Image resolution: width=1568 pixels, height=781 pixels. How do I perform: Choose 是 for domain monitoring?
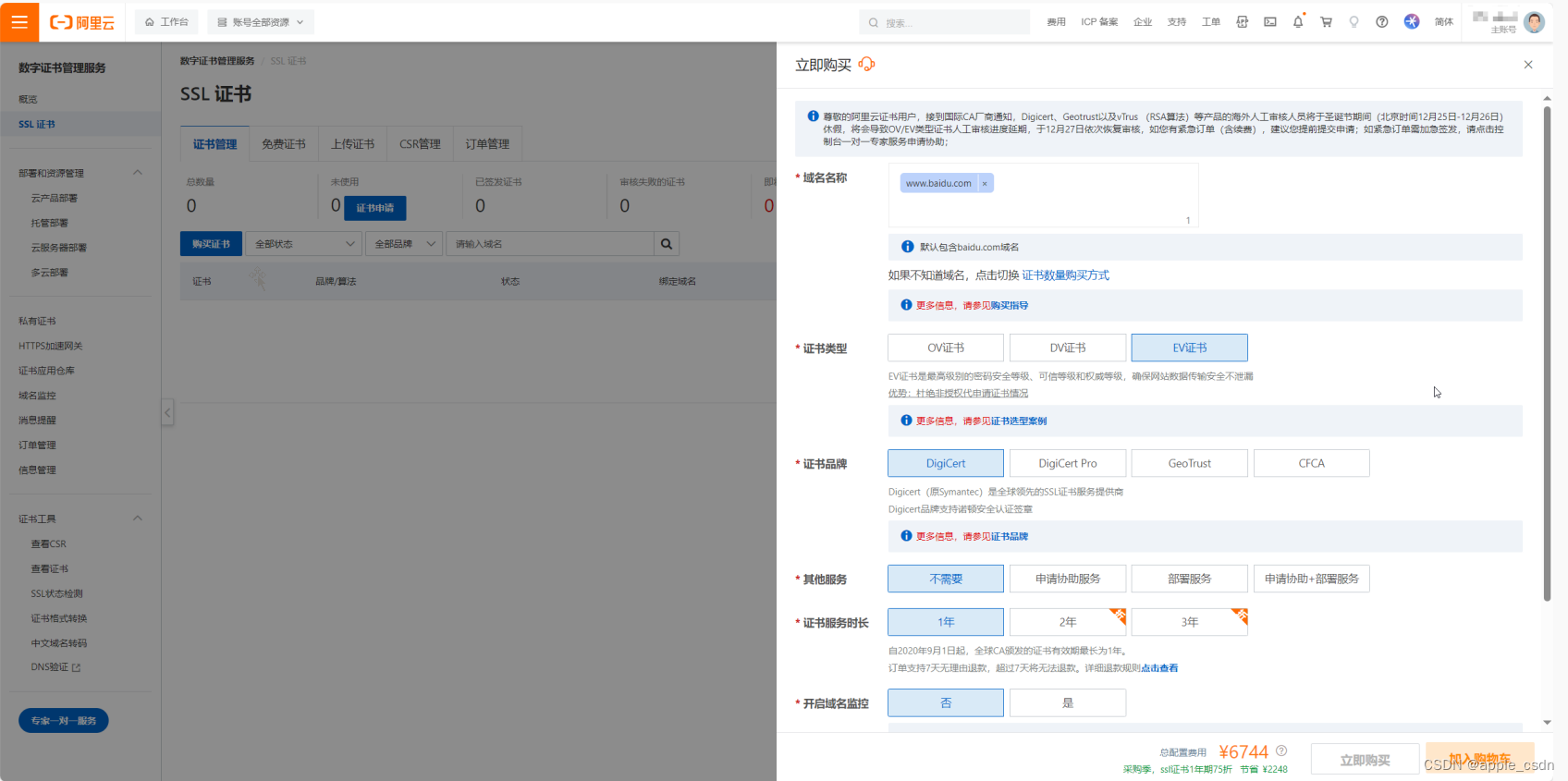(1068, 702)
